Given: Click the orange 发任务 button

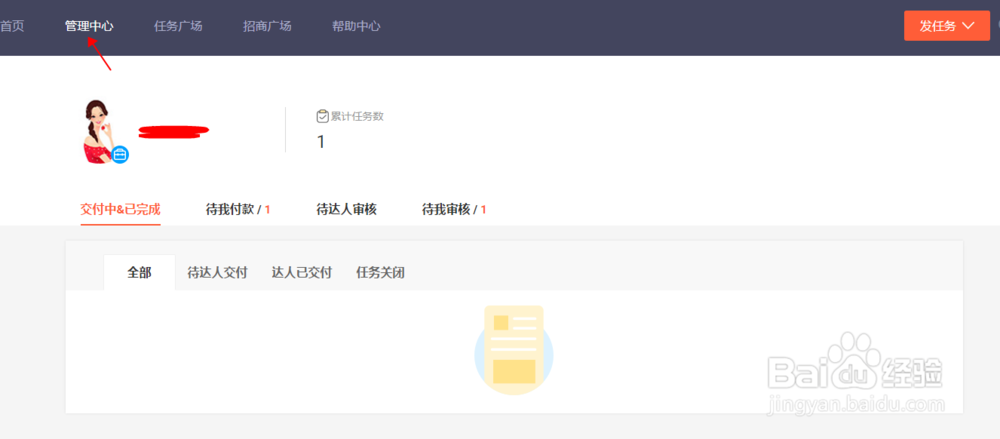Looking at the screenshot, I should pos(946,26).
